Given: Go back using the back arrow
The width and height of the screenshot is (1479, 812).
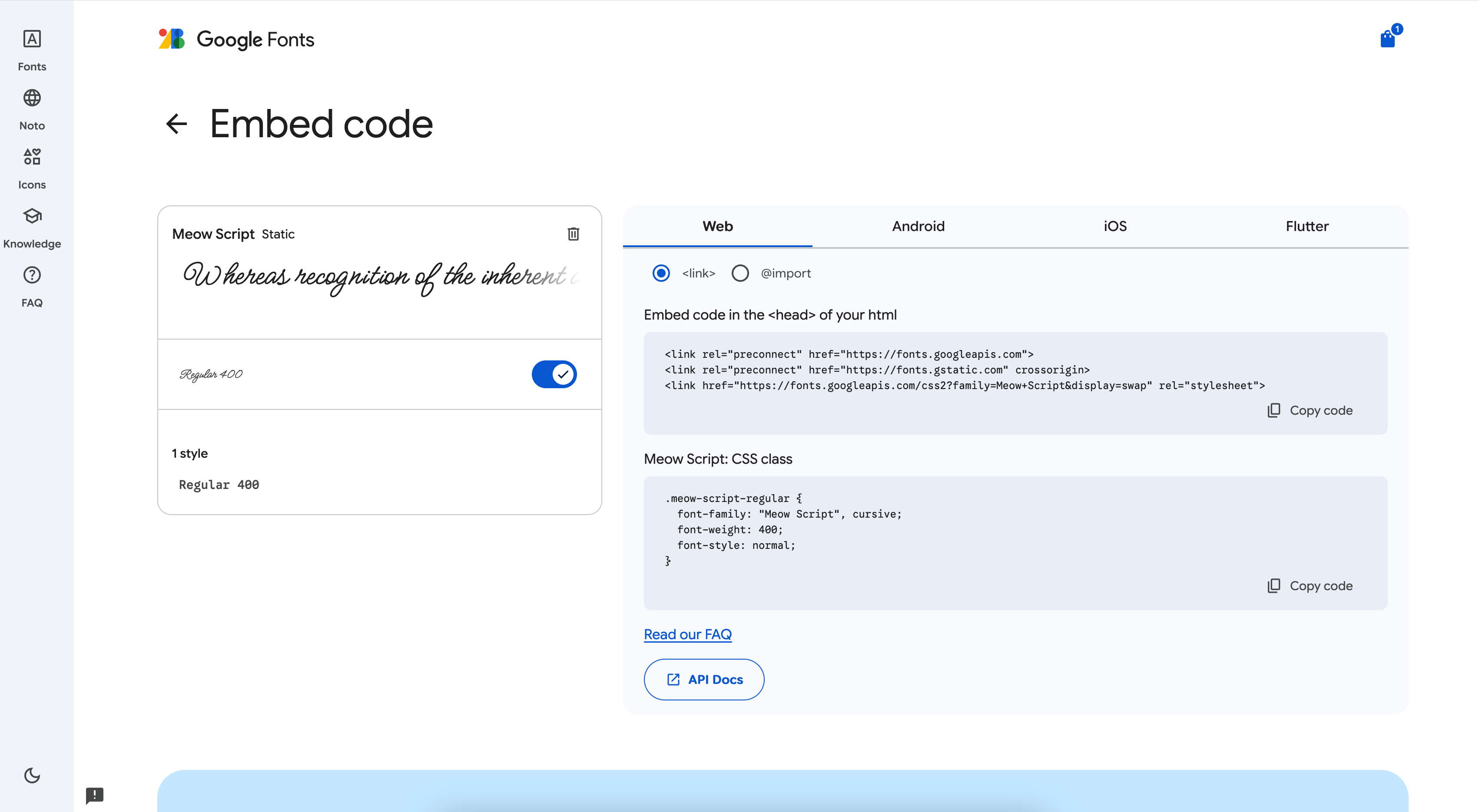Looking at the screenshot, I should coord(176,124).
